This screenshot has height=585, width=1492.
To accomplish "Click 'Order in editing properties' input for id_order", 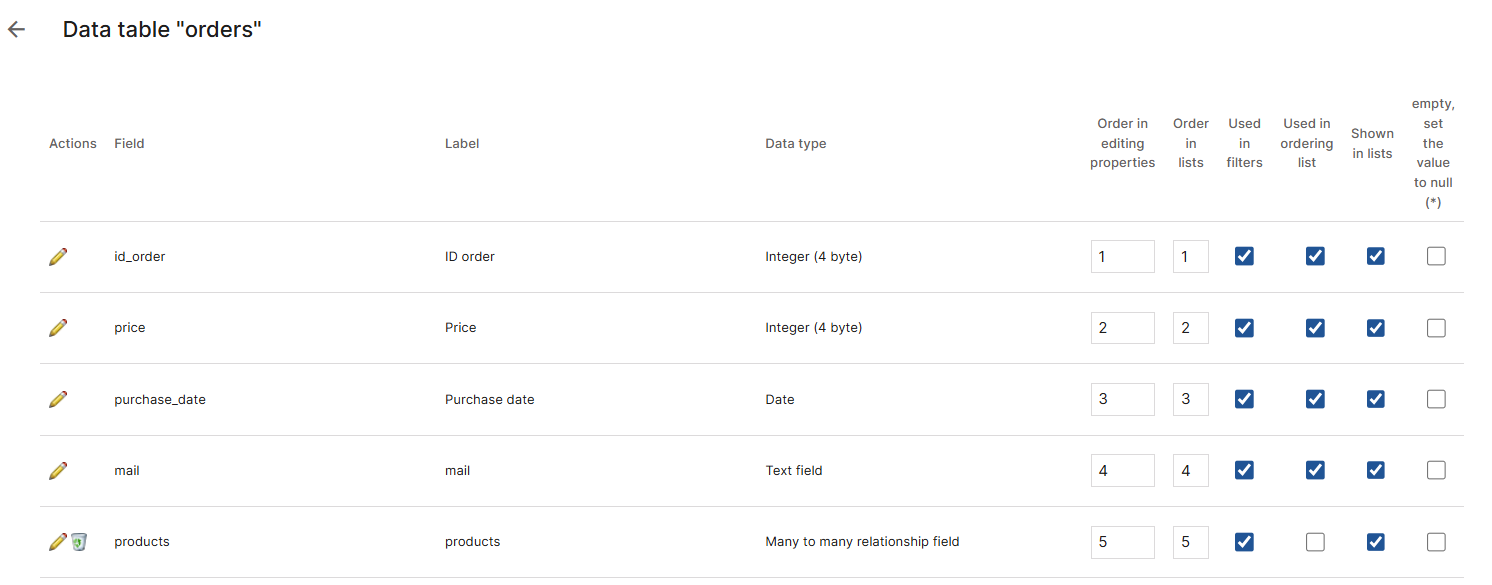I will point(1122,256).
